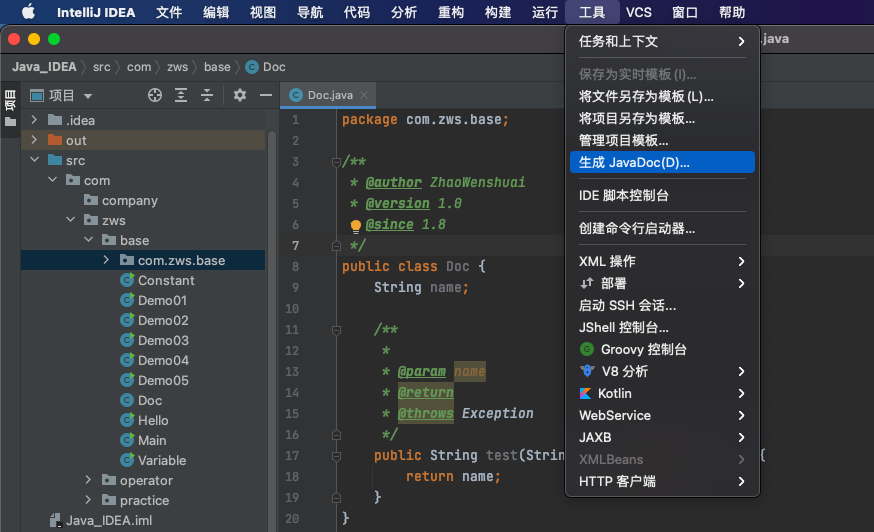Open the Apple menu

coord(28,12)
